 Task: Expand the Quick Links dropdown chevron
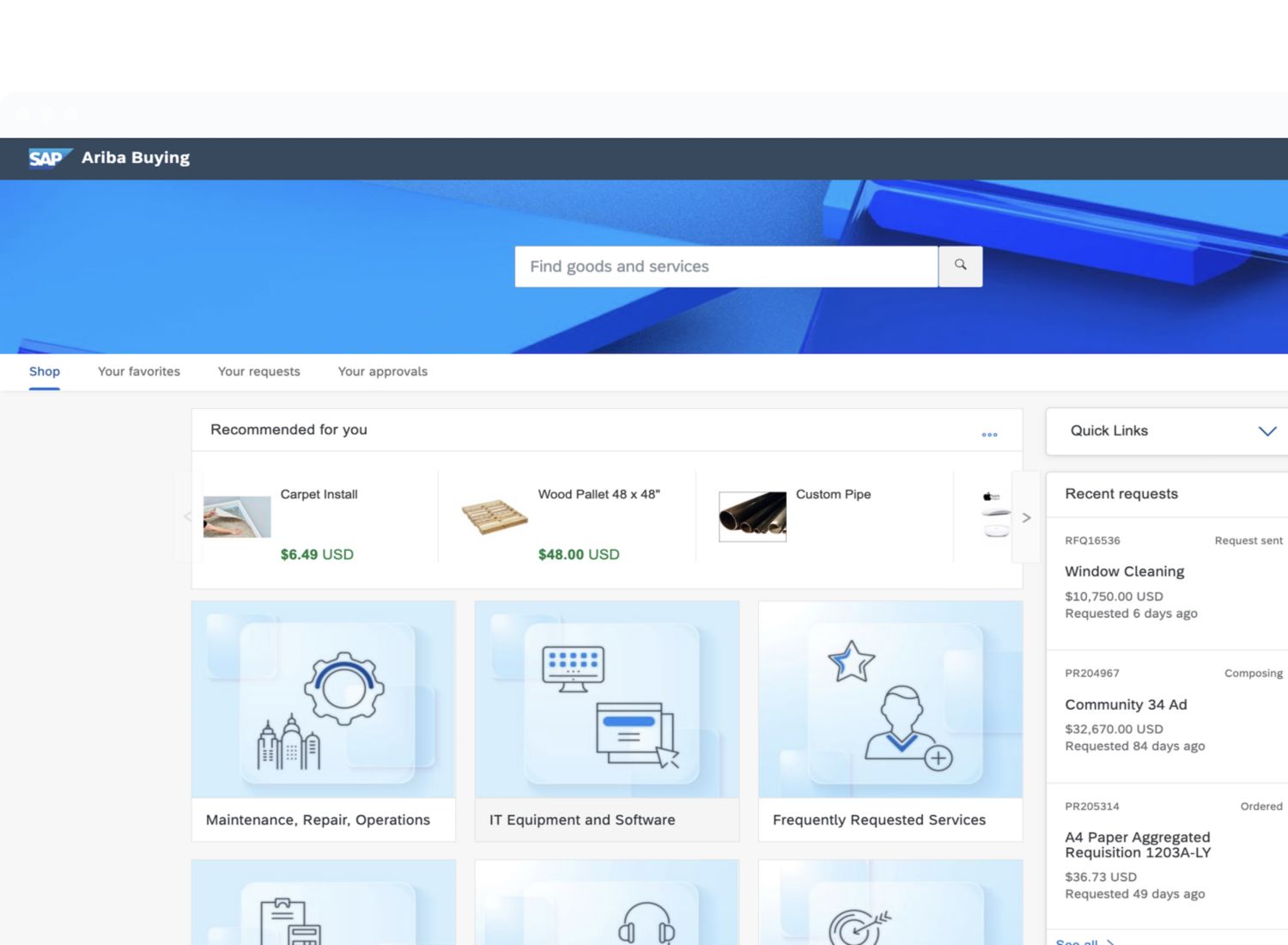point(1267,431)
